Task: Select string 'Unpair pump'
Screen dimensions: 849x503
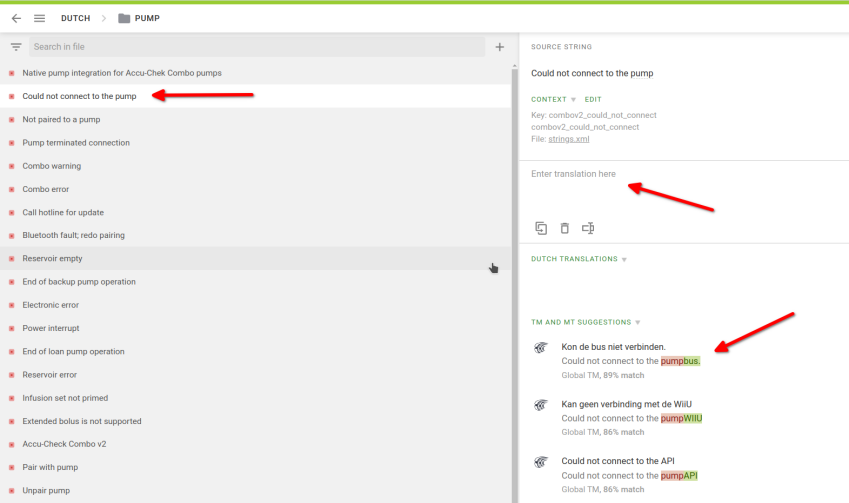Action: click(x=46, y=491)
